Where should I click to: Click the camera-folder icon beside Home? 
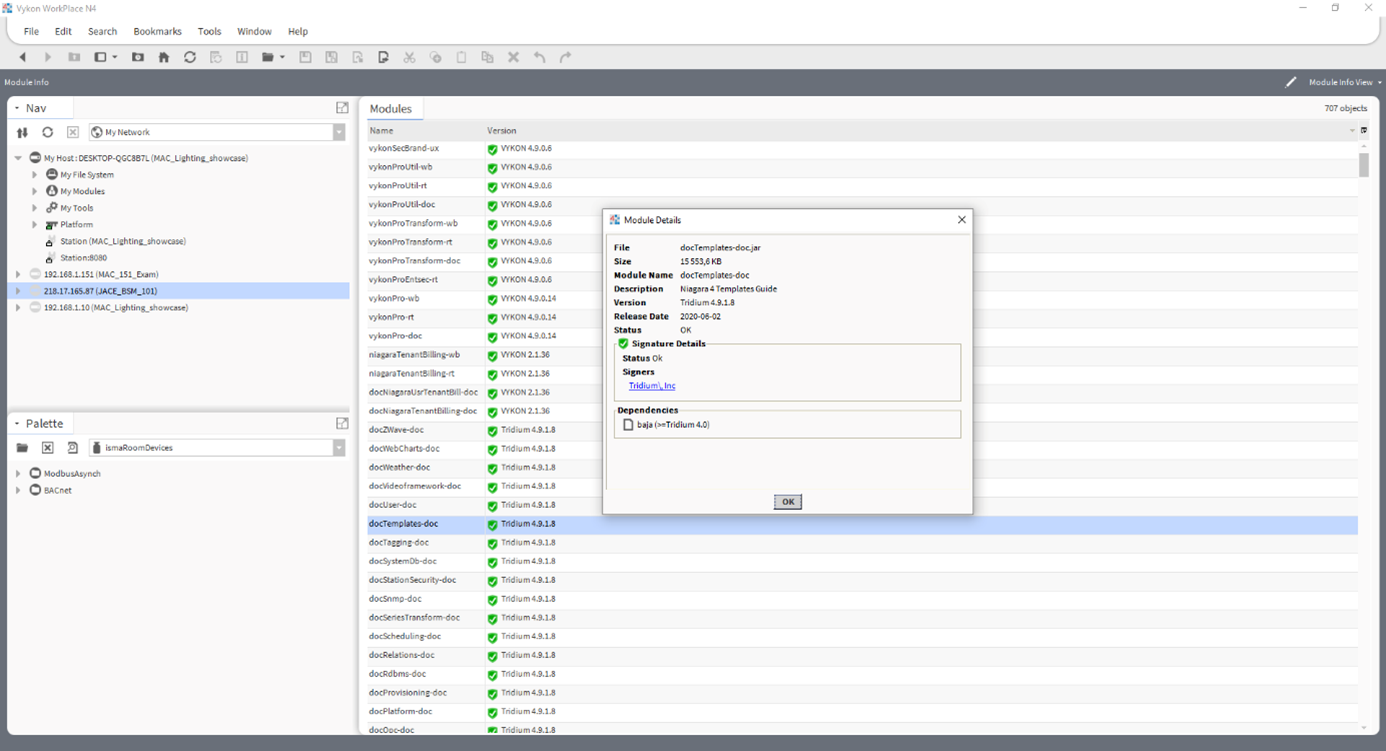(x=138, y=57)
